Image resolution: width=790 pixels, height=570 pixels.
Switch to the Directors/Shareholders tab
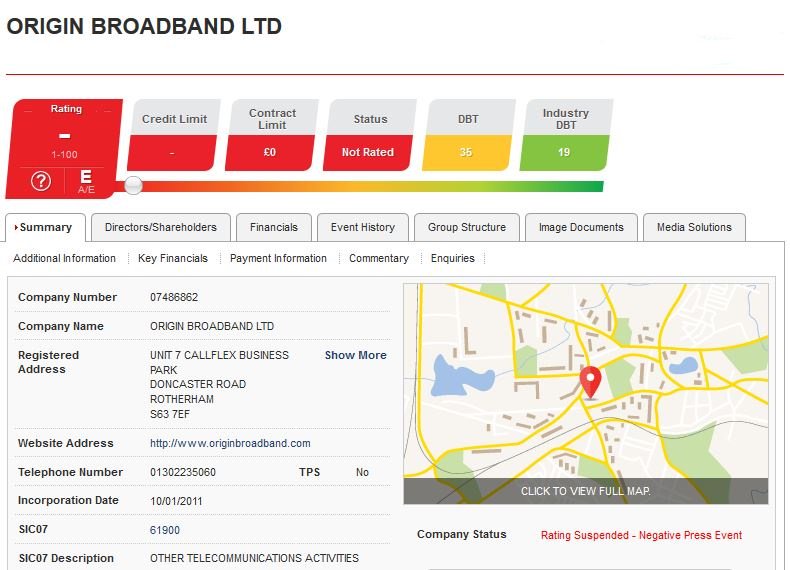pyautogui.click(x=161, y=227)
